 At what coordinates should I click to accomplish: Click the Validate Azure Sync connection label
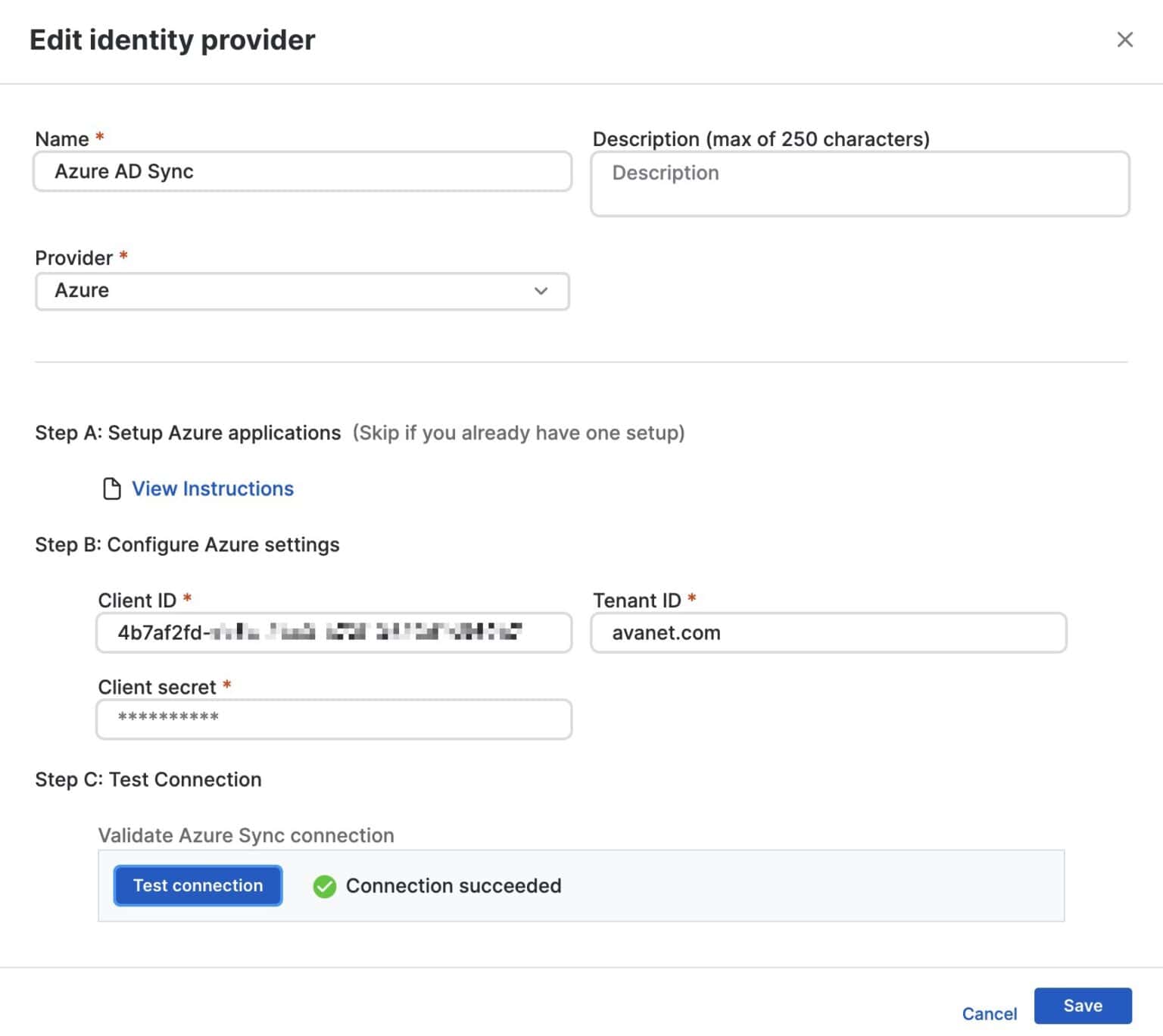tap(246, 835)
